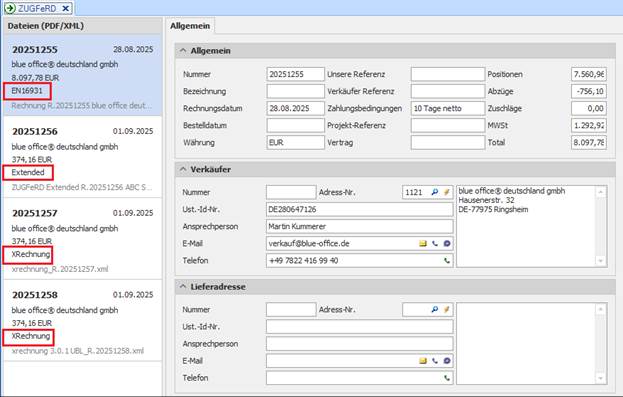Click the Zahlungsbedingungen field 10 Tage netto
Screen dimensions: 623x397
pos(448,108)
